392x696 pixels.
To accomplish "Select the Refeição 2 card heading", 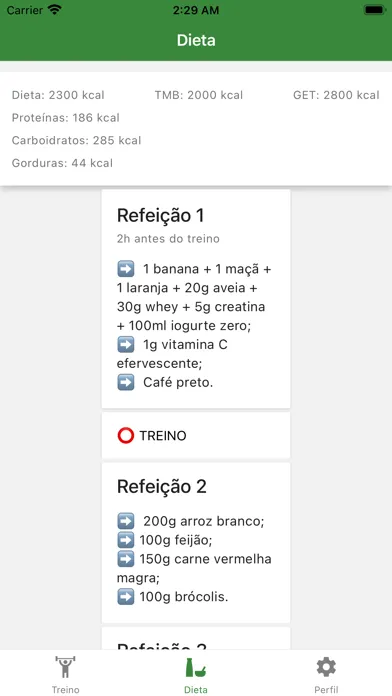I will tap(162, 486).
